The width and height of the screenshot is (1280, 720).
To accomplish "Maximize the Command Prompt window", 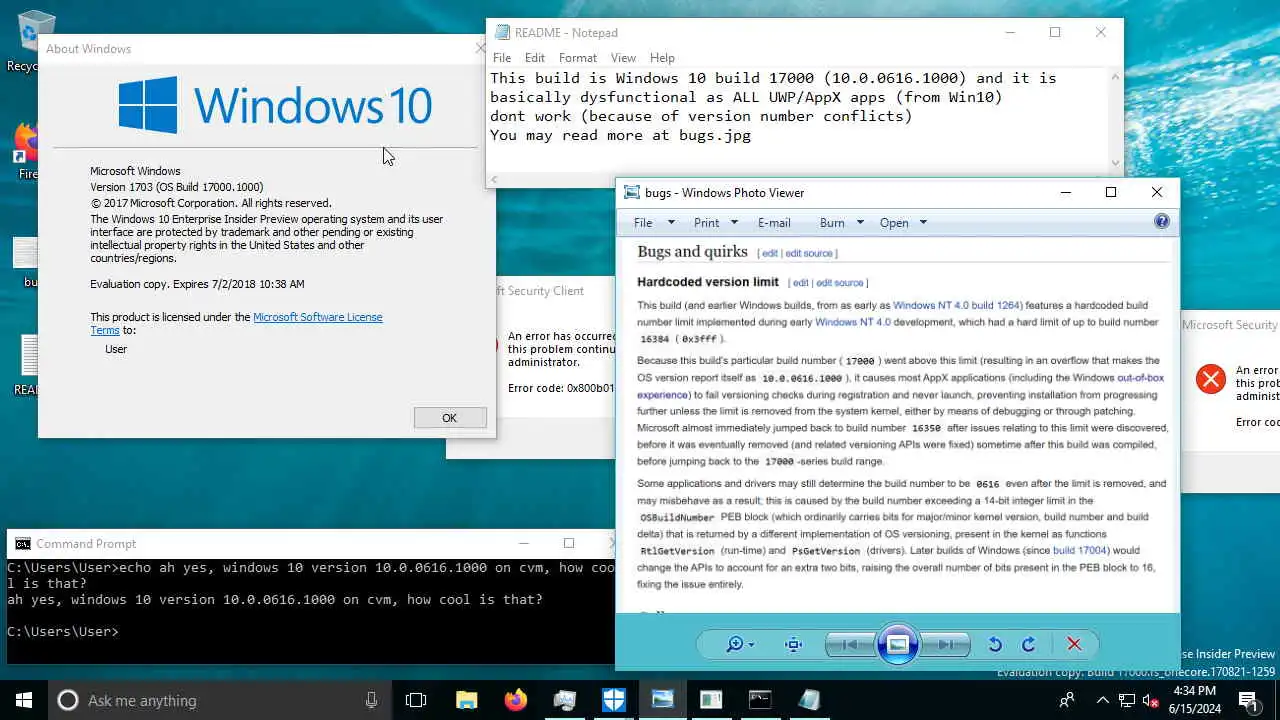I will click(x=569, y=543).
